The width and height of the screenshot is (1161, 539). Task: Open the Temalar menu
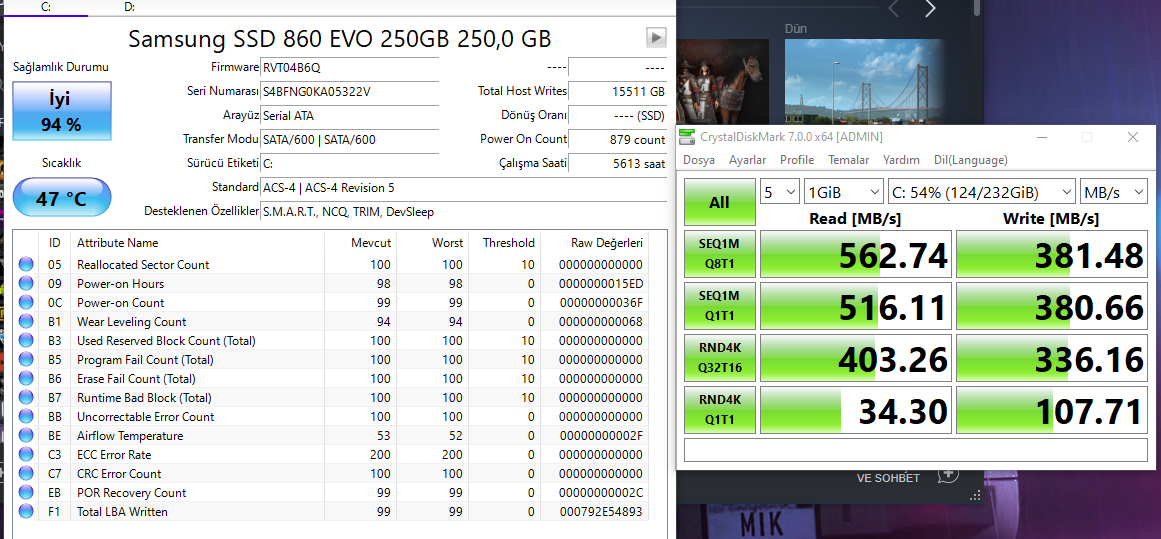(849, 160)
